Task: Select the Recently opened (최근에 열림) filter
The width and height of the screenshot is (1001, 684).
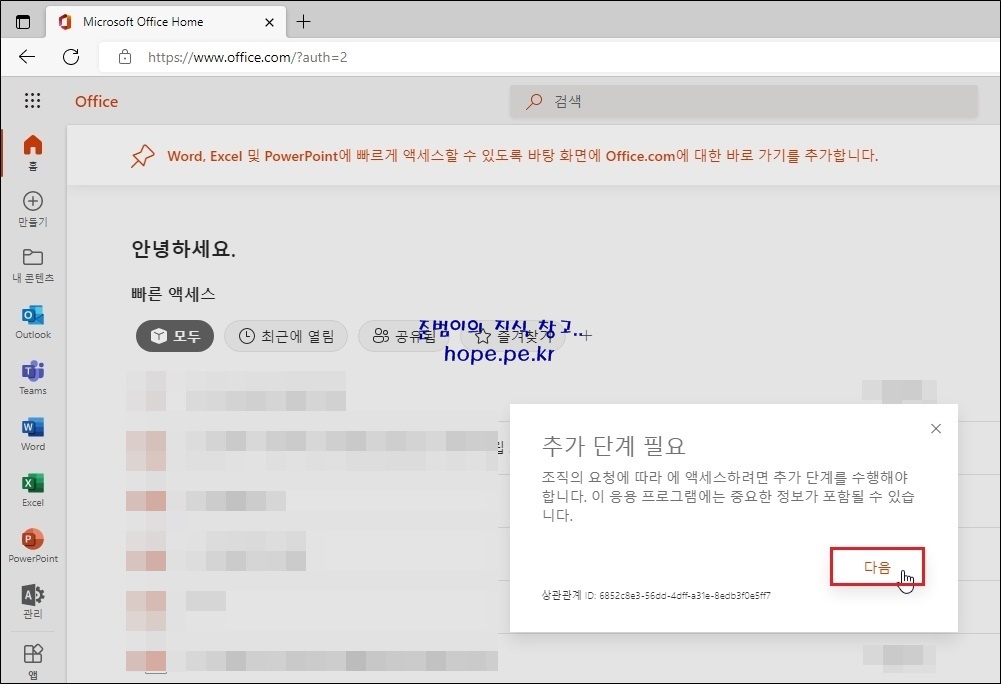Action: 286,336
